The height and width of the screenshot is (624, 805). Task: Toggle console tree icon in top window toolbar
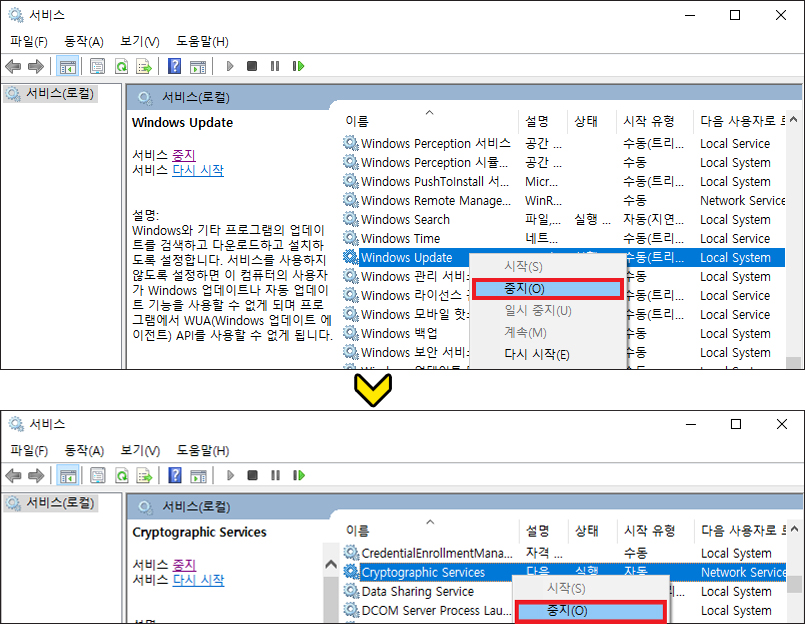68,66
